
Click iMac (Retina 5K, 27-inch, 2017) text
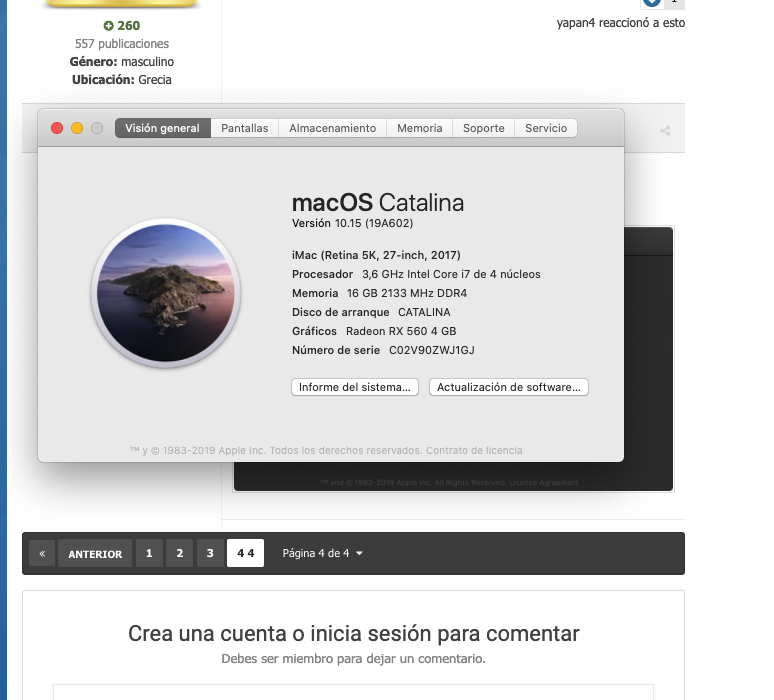[376, 255]
